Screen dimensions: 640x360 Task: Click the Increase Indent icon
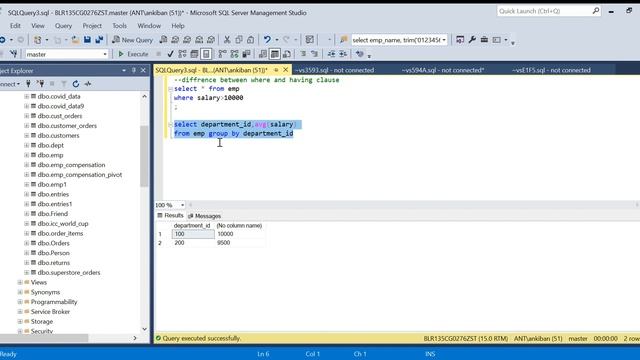[343, 54]
